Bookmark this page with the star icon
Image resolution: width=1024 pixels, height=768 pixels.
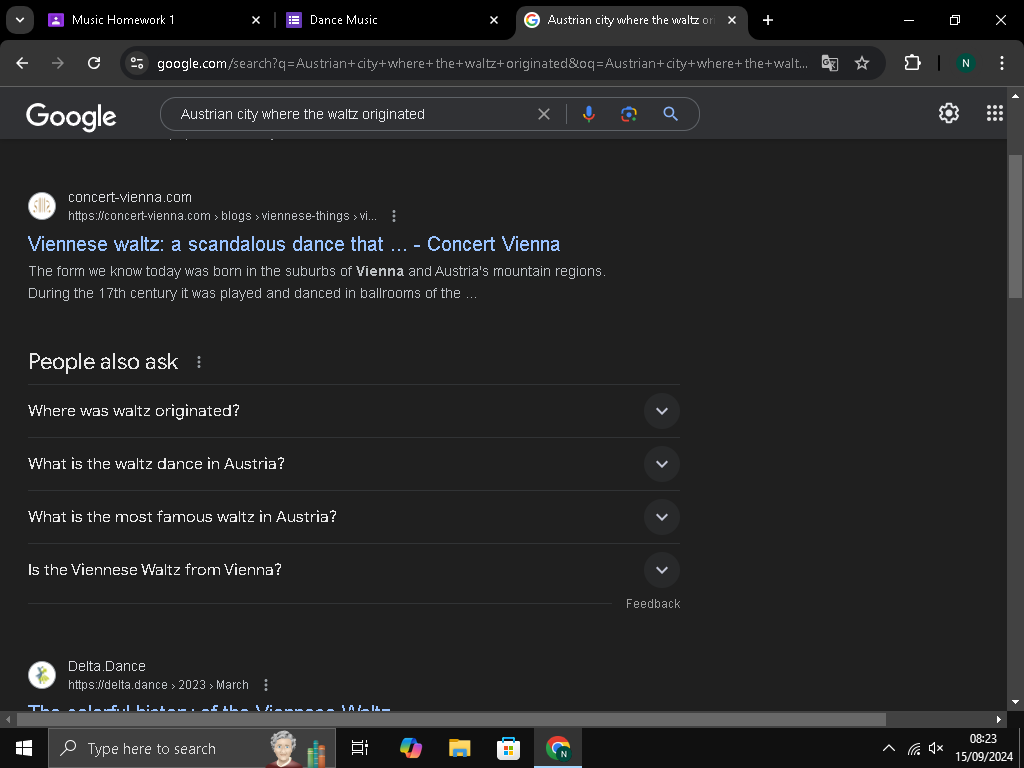(x=862, y=63)
